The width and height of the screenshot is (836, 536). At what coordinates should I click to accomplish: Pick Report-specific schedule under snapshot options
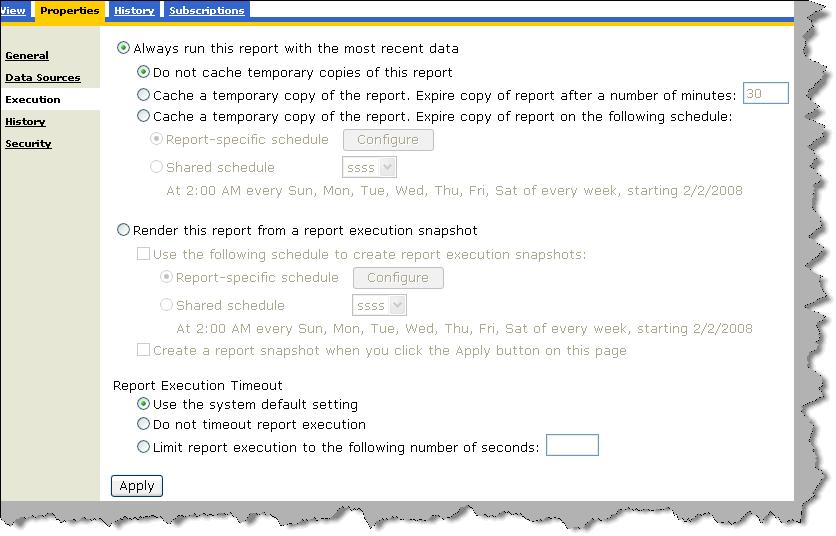[166, 277]
